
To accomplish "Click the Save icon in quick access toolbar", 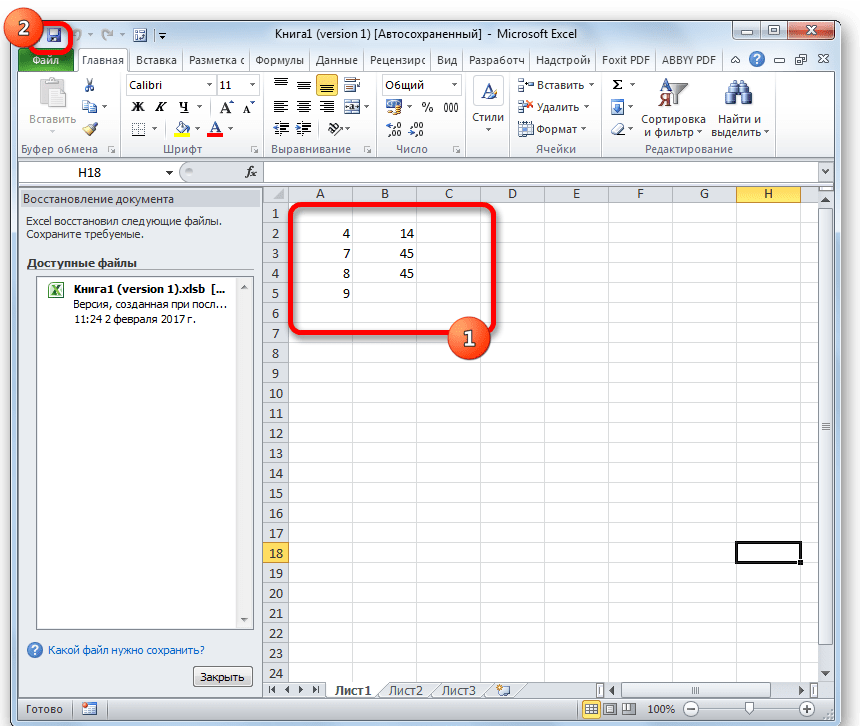I will (x=54, y=35).
